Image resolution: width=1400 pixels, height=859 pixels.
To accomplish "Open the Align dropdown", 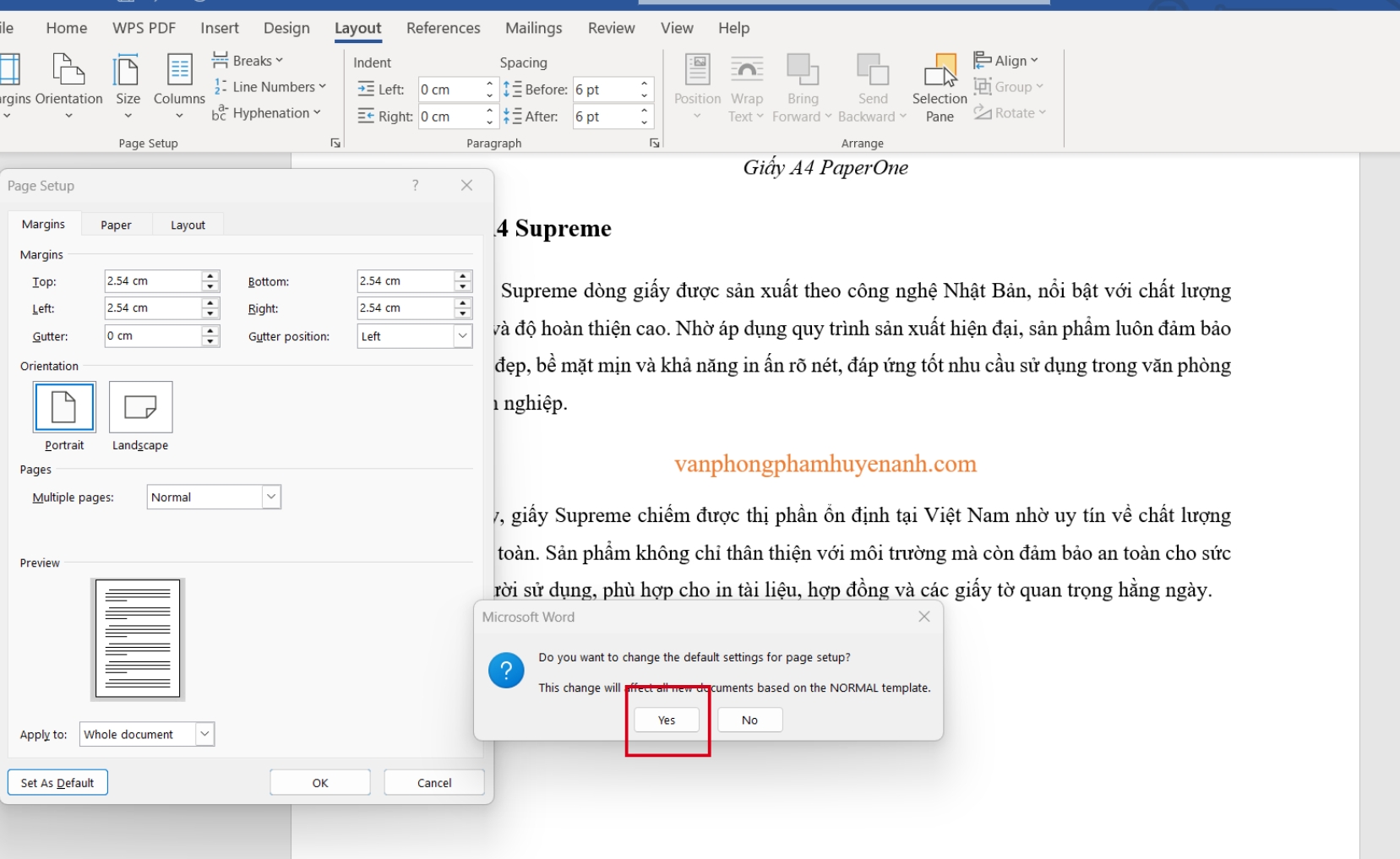I will tap(1006, 61).
